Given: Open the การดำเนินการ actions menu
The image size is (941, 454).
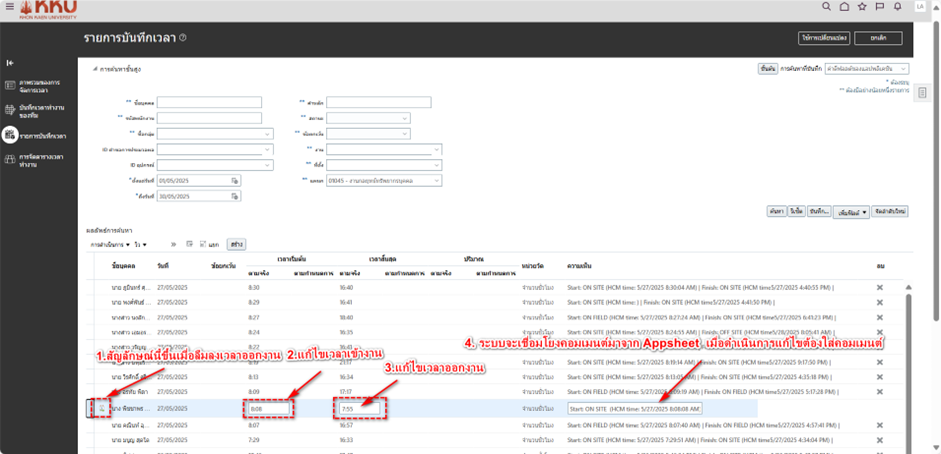Looking at the screenshot, I should click(x=111, y=243).
